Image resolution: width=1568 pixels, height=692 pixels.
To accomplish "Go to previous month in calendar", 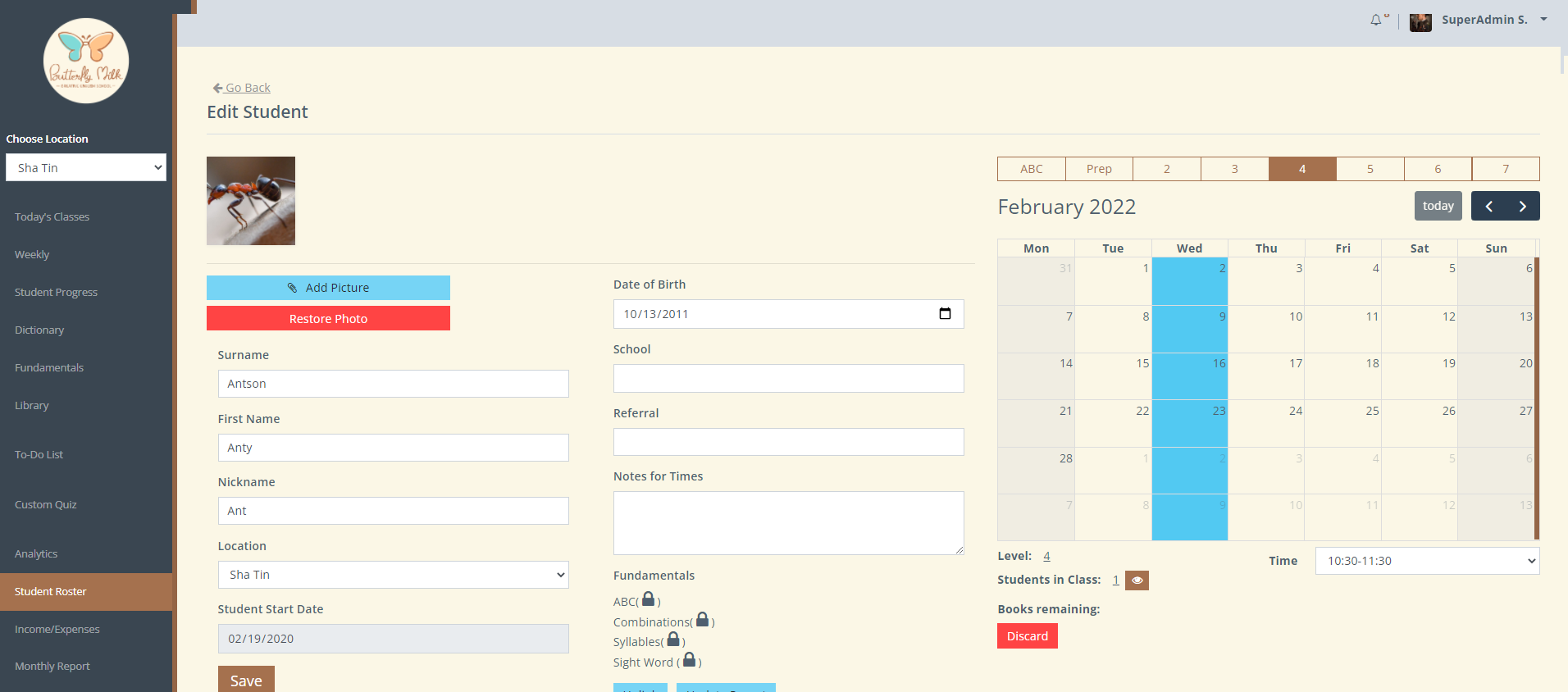I will pyautogui.click(x=1488, y=207).
